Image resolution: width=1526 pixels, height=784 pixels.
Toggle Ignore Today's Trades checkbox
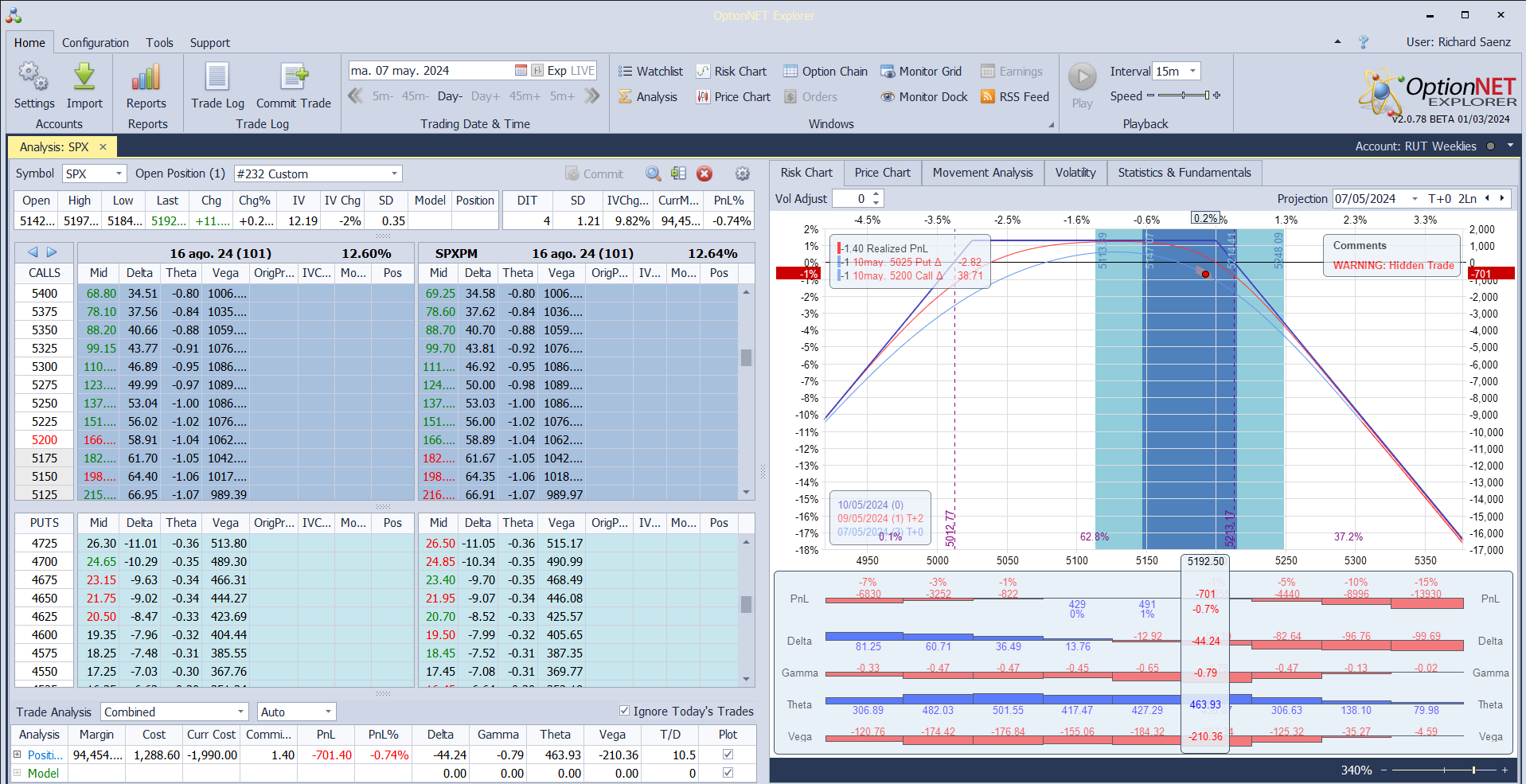click(x=625, y=711)
